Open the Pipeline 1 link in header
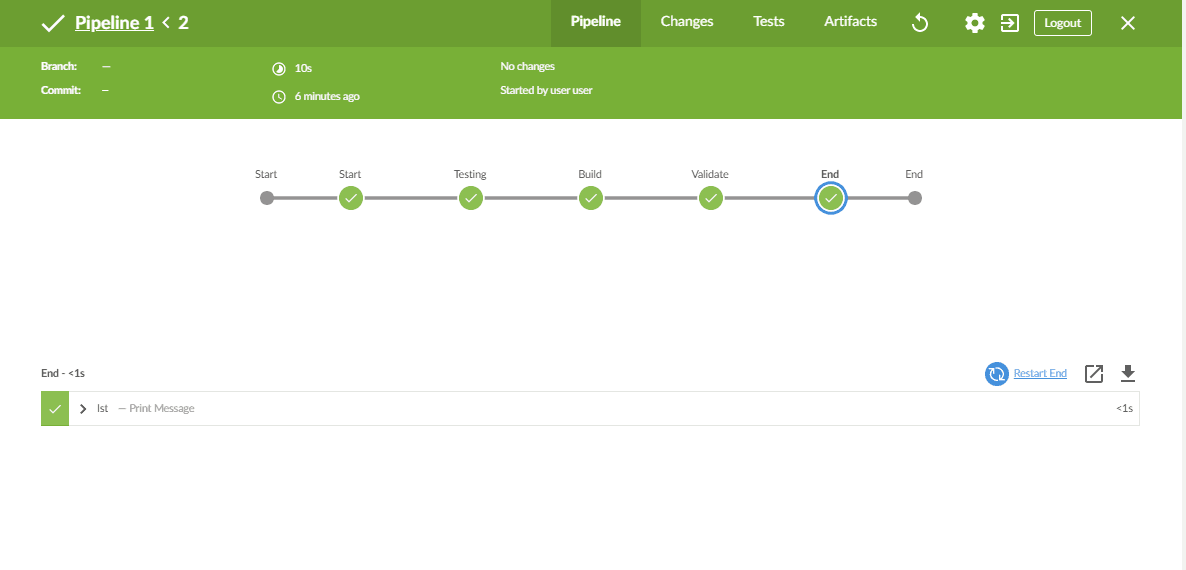 (x=114, y=23)
